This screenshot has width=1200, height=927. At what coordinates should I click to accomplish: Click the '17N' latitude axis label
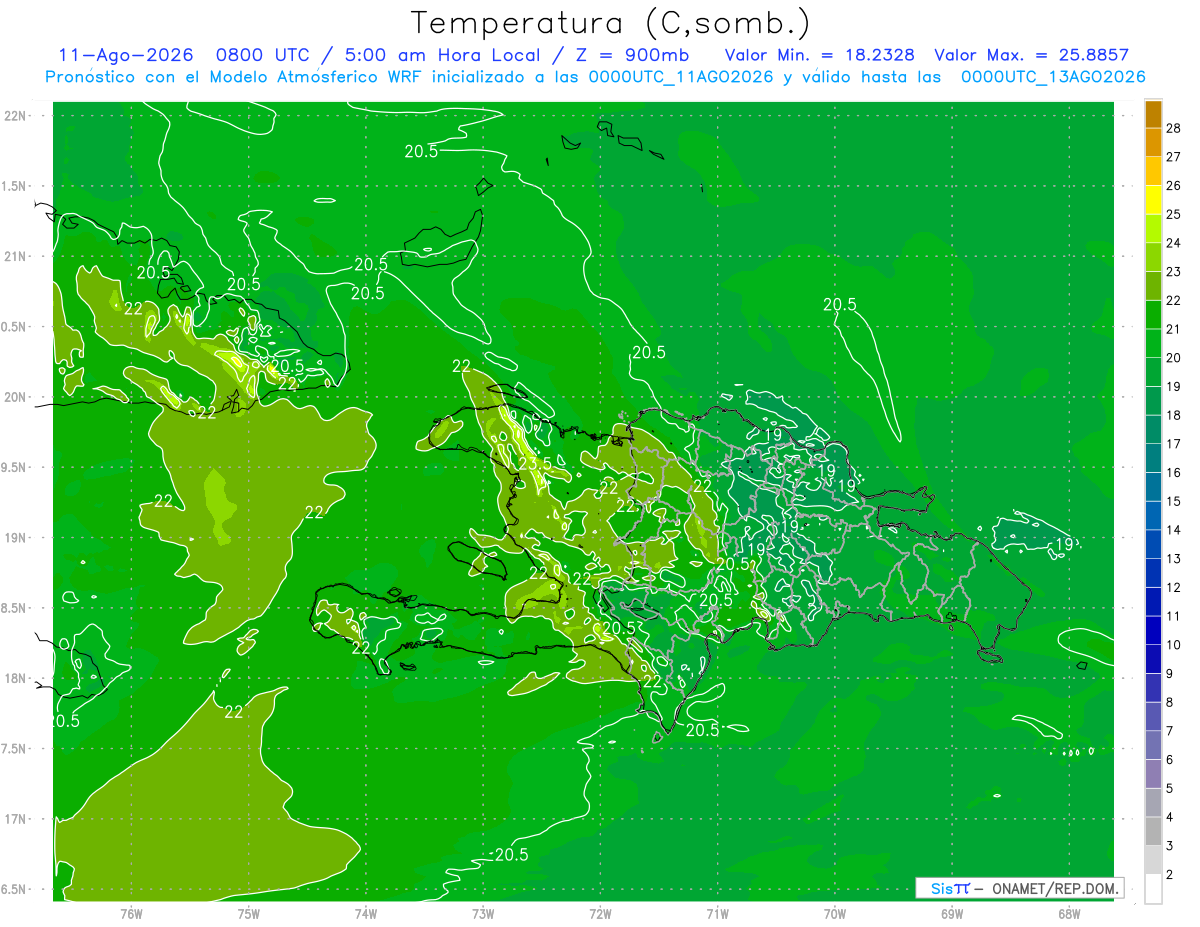point(16,819)
